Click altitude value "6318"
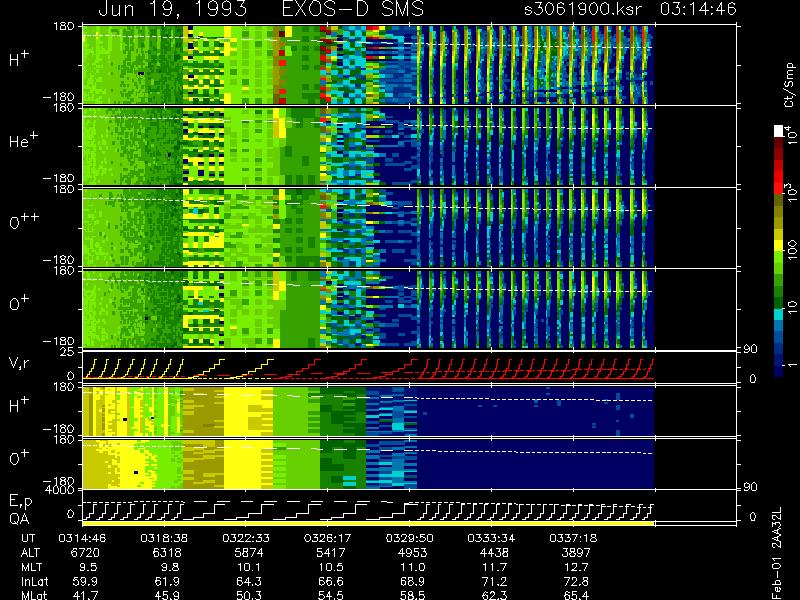Image resolution: width=800 pixels, height=600 pixels. point(167,553)
